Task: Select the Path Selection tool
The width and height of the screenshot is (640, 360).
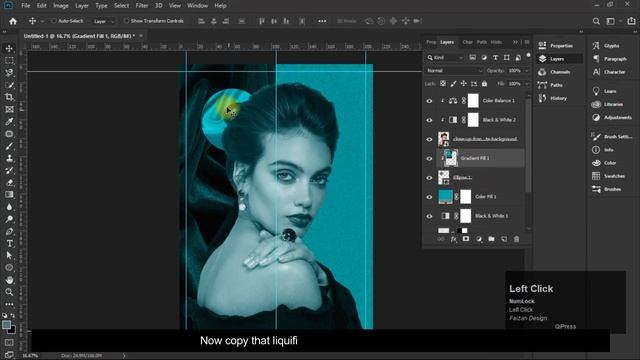Action: tap(9, 256)
